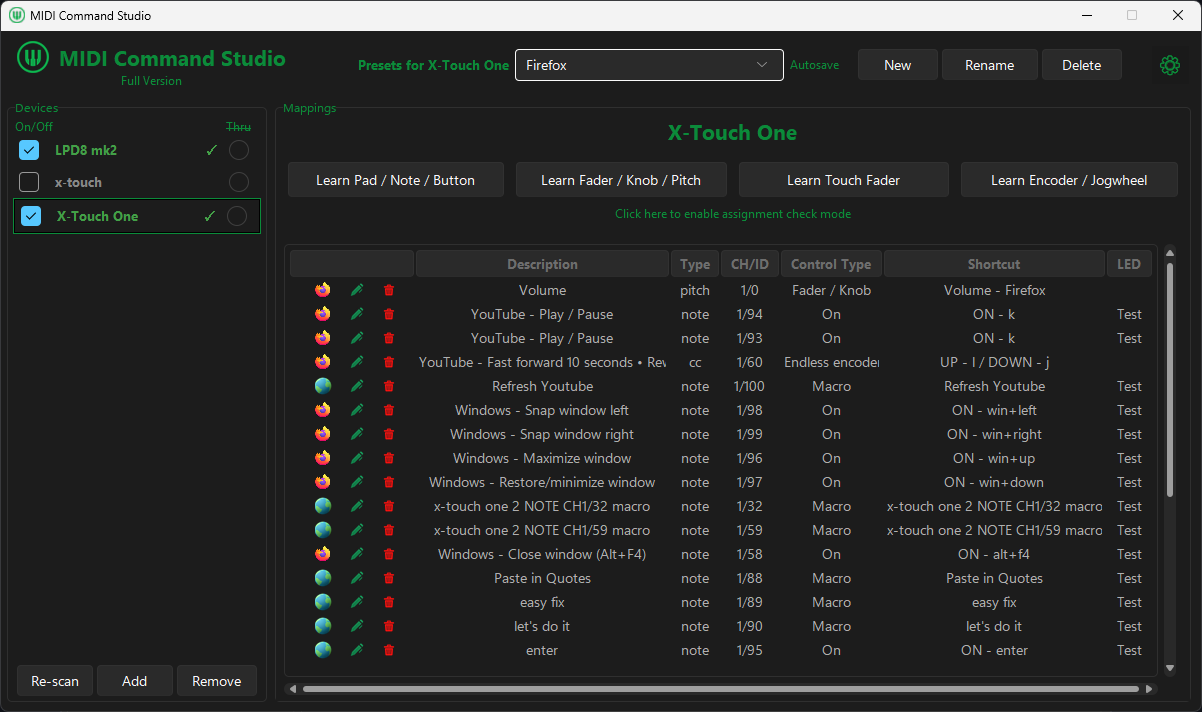Click the mappings horizontal scrollbar thumb
The image size is (1202, 712).
coord(720,689)
